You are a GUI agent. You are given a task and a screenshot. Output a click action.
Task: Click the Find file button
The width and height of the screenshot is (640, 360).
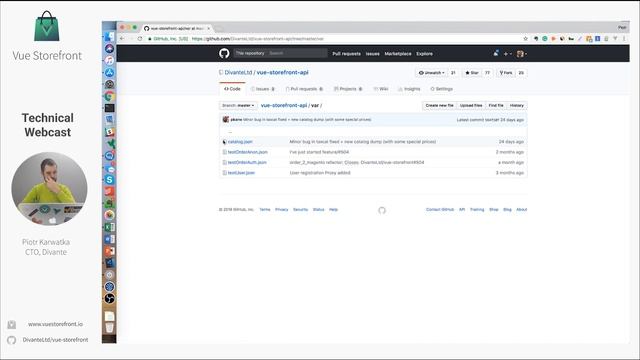click(x=496, y=105)
